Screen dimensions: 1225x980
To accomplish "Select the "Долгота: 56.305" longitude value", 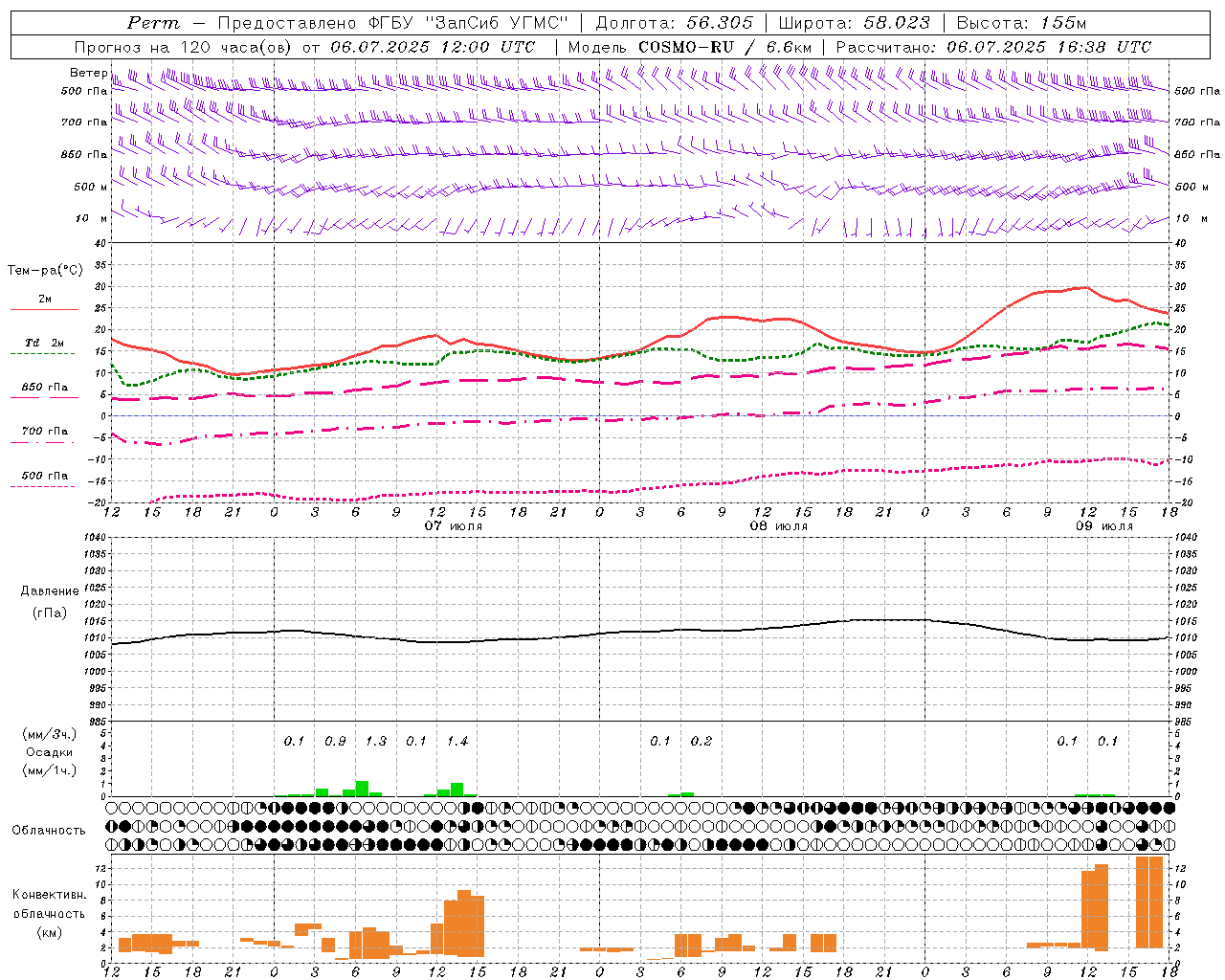I will (x=674, y=23).
